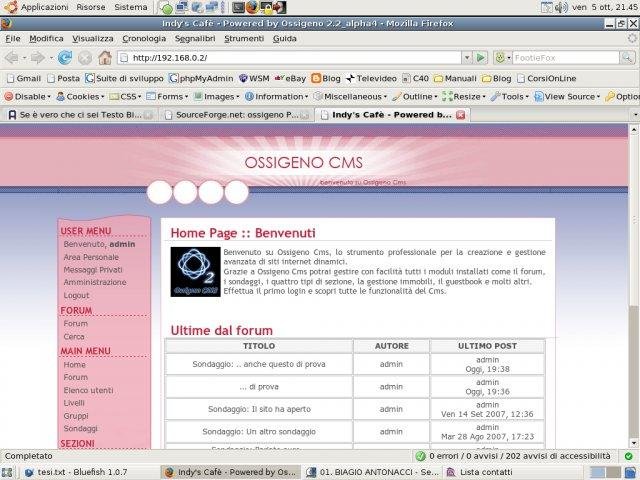Switch to the SourceForge.net ossigeno tab
The image size is (640, 480).
pyautogui.click(x=236, y=115)
